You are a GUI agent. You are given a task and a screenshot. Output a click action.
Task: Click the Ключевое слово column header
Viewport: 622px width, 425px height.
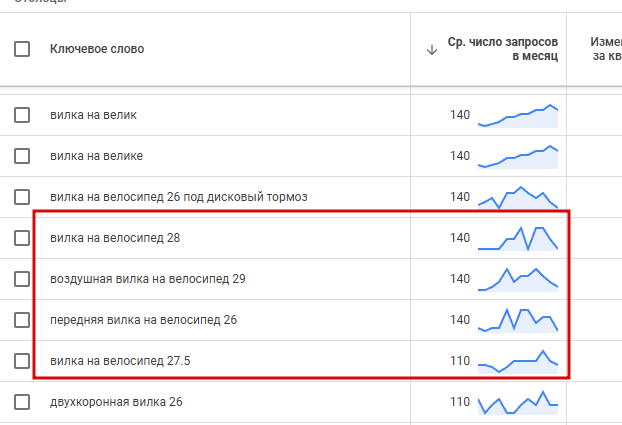(97, 49)
